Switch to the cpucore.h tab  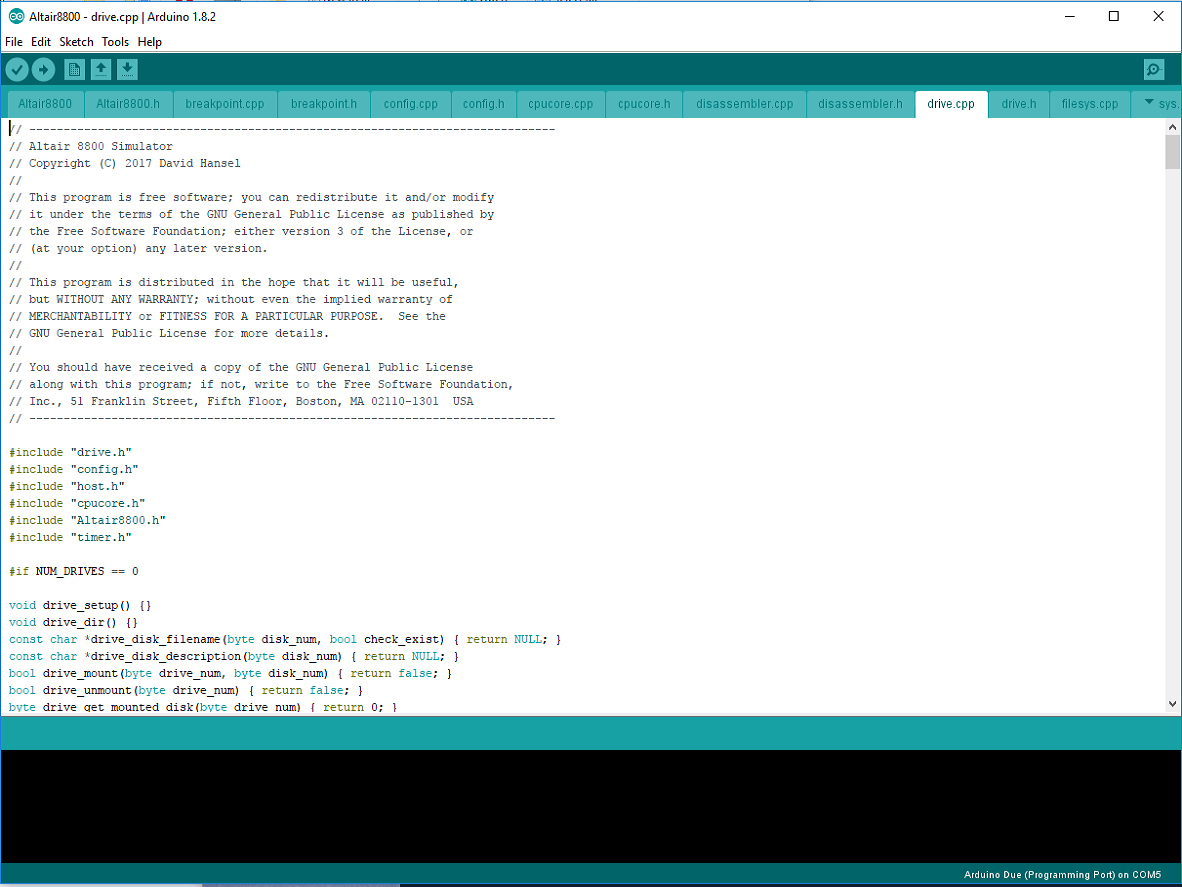[644, 104]
